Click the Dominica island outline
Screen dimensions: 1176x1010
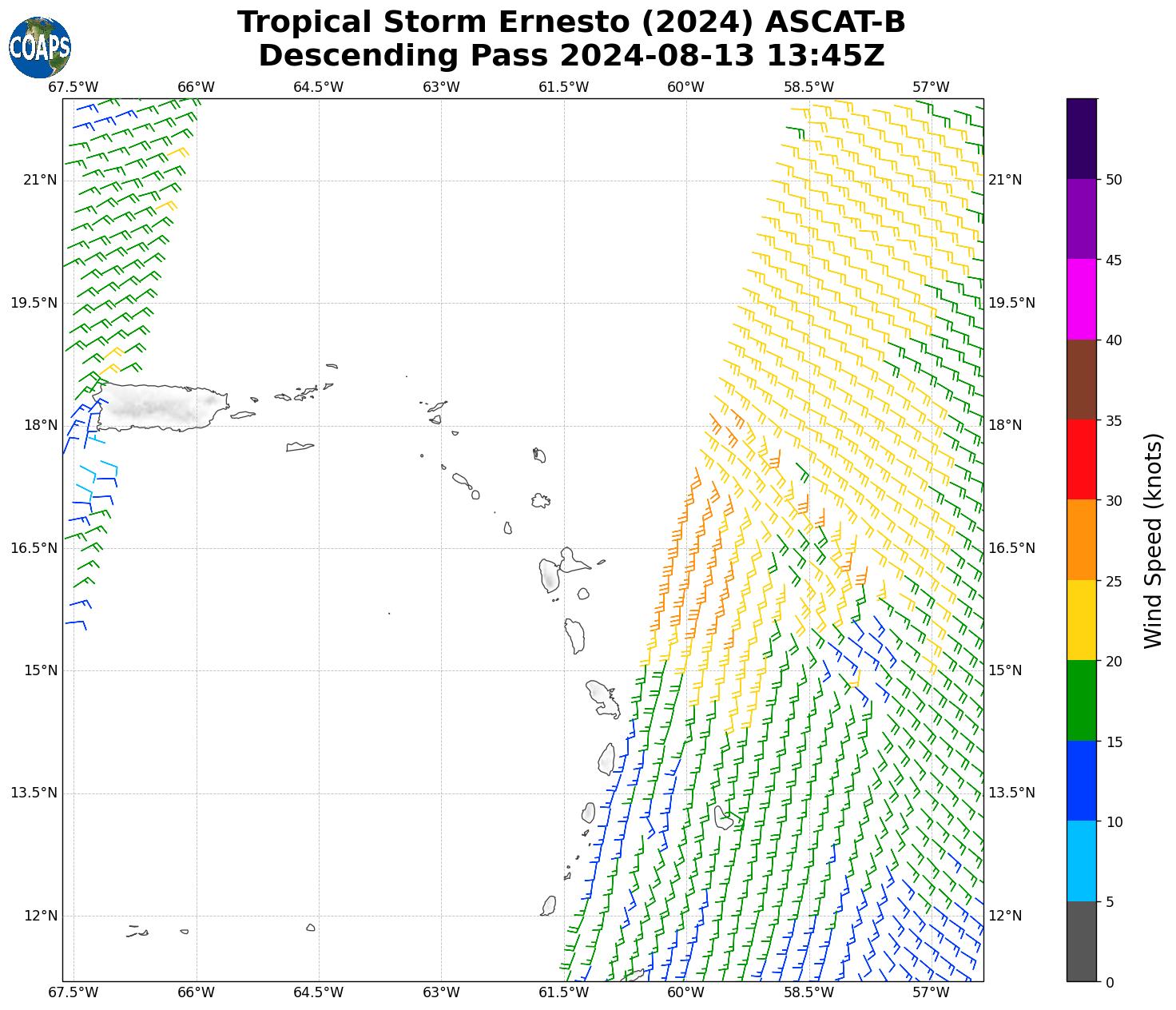pos(574,635)
